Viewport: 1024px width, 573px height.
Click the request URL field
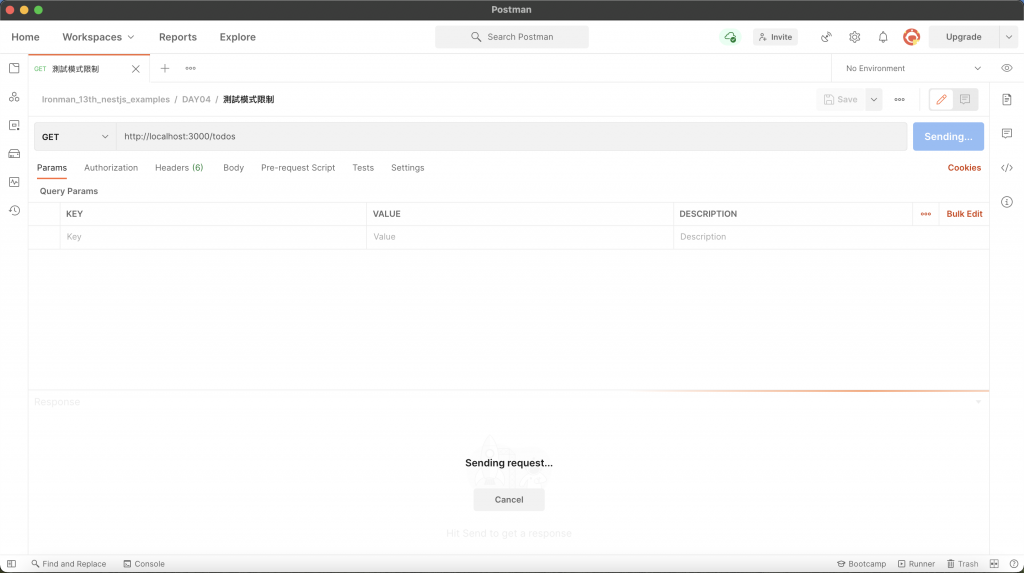click(511, 137)
